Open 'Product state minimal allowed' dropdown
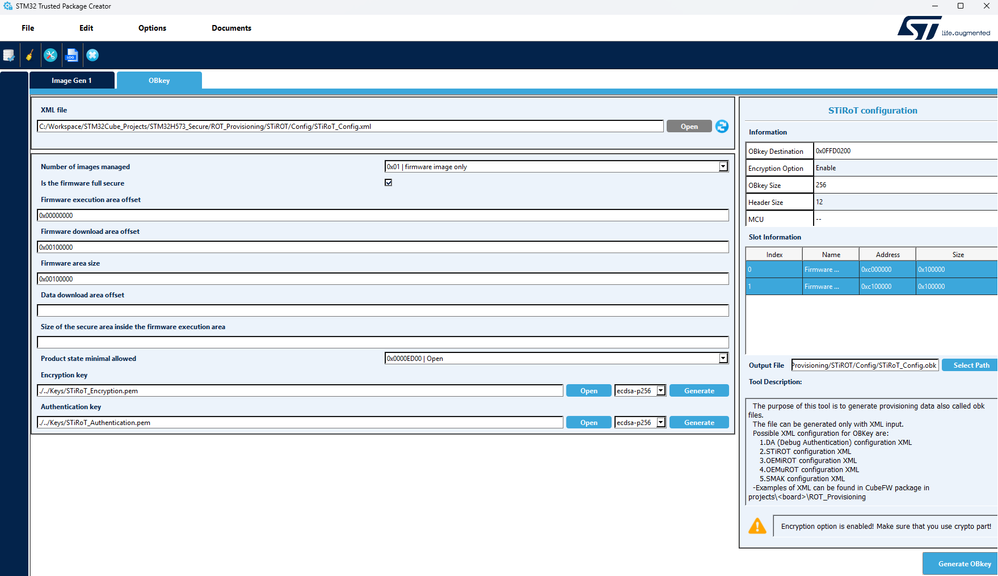998x576 pixels. [x=723, y=358]
